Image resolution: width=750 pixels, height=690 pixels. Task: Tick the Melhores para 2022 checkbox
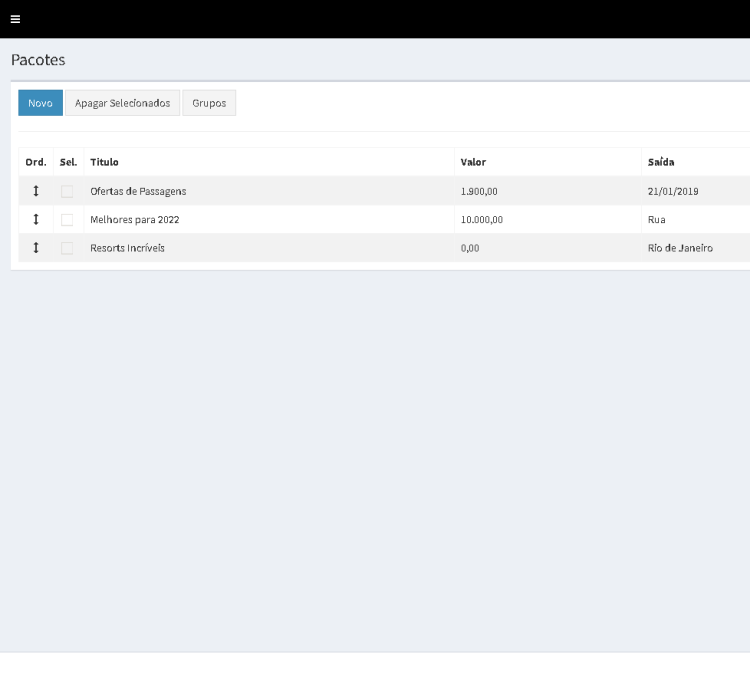(x=67, y=219)
